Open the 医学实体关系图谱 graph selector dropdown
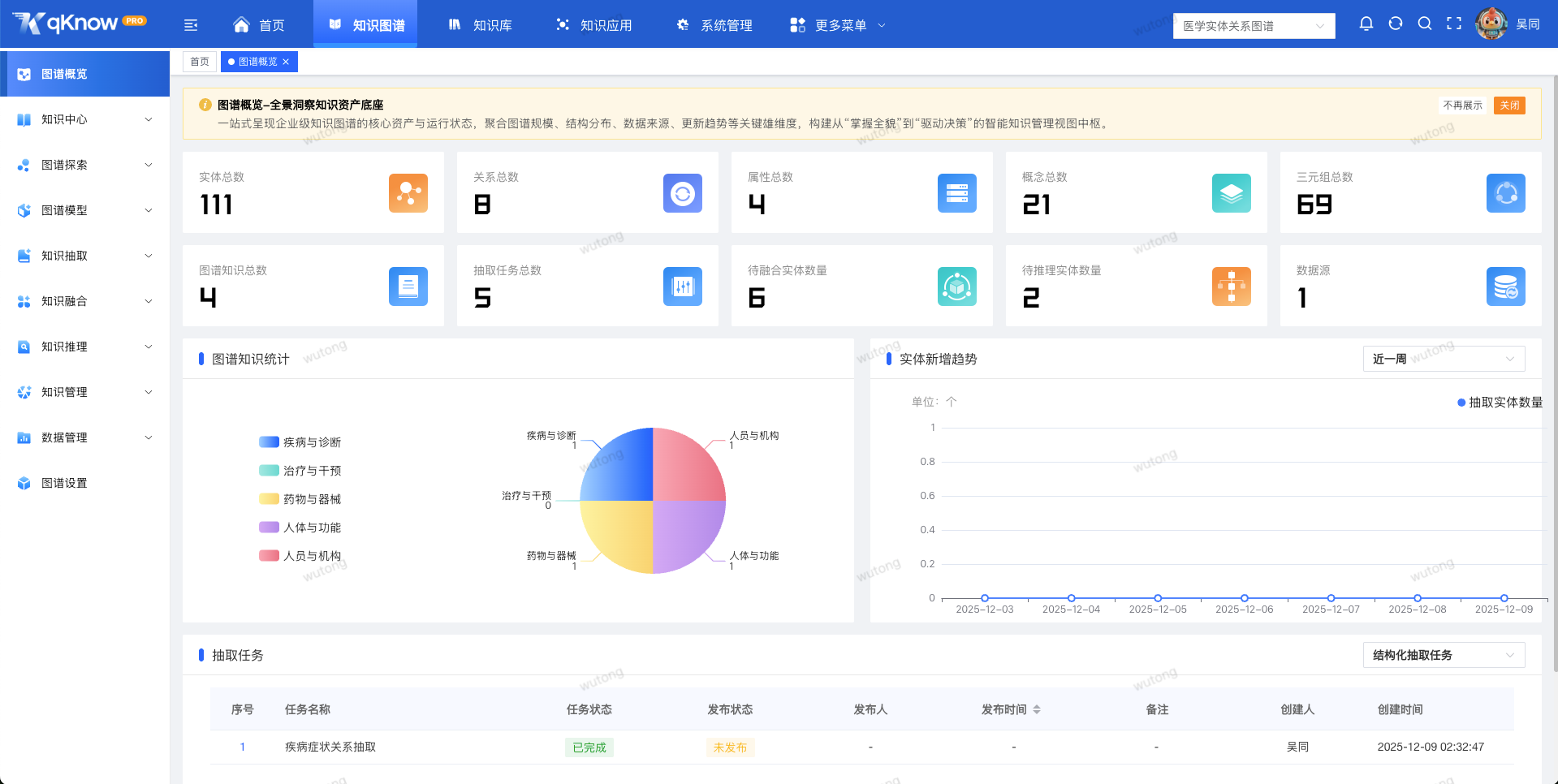Viewport: 1558px width, 784px height. click(x=1254, y=26)
